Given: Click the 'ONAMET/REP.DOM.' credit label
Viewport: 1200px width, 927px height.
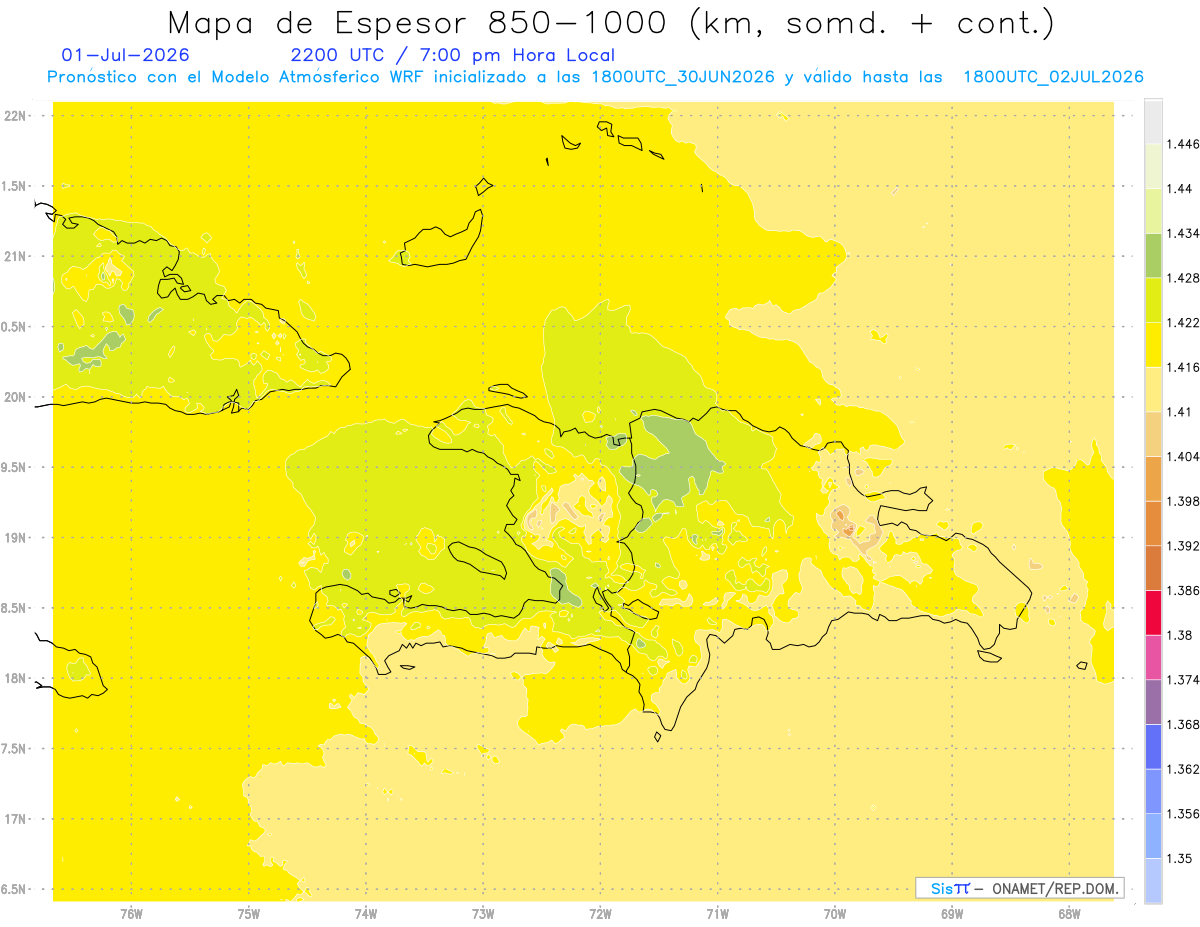Looking at the screenshot, I should coord(1055,888).
